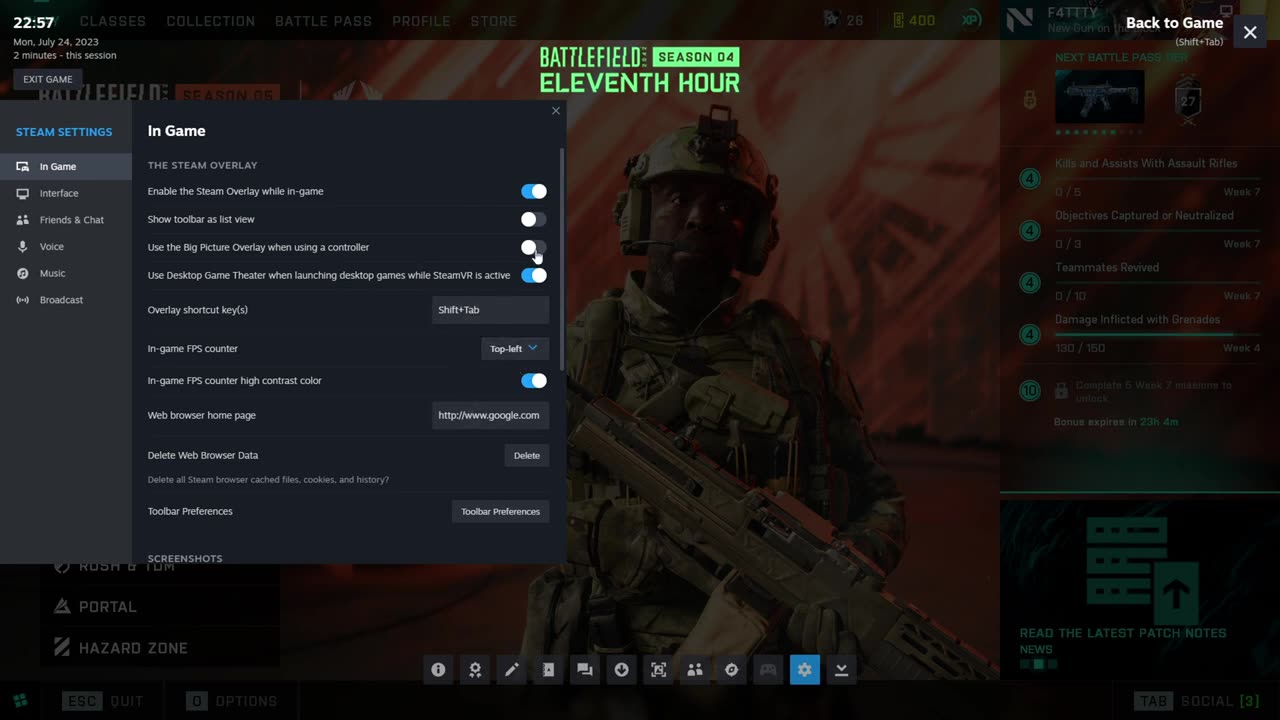Open CLASSES in the game's top menu
Viewport: 1280px width, 720px height.
[x=113, y=21]
